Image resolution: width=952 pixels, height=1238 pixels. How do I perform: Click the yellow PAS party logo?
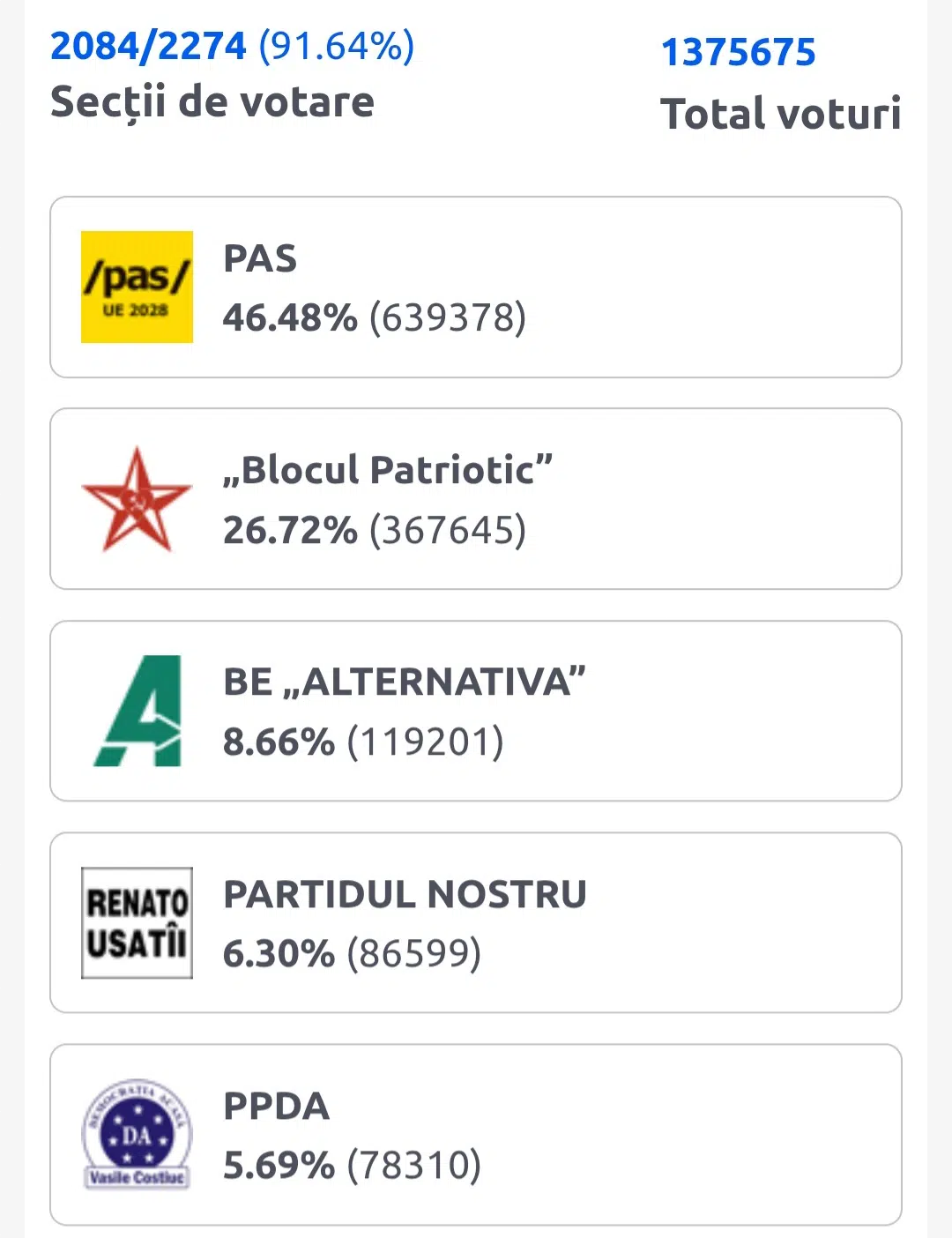[137, 287]
